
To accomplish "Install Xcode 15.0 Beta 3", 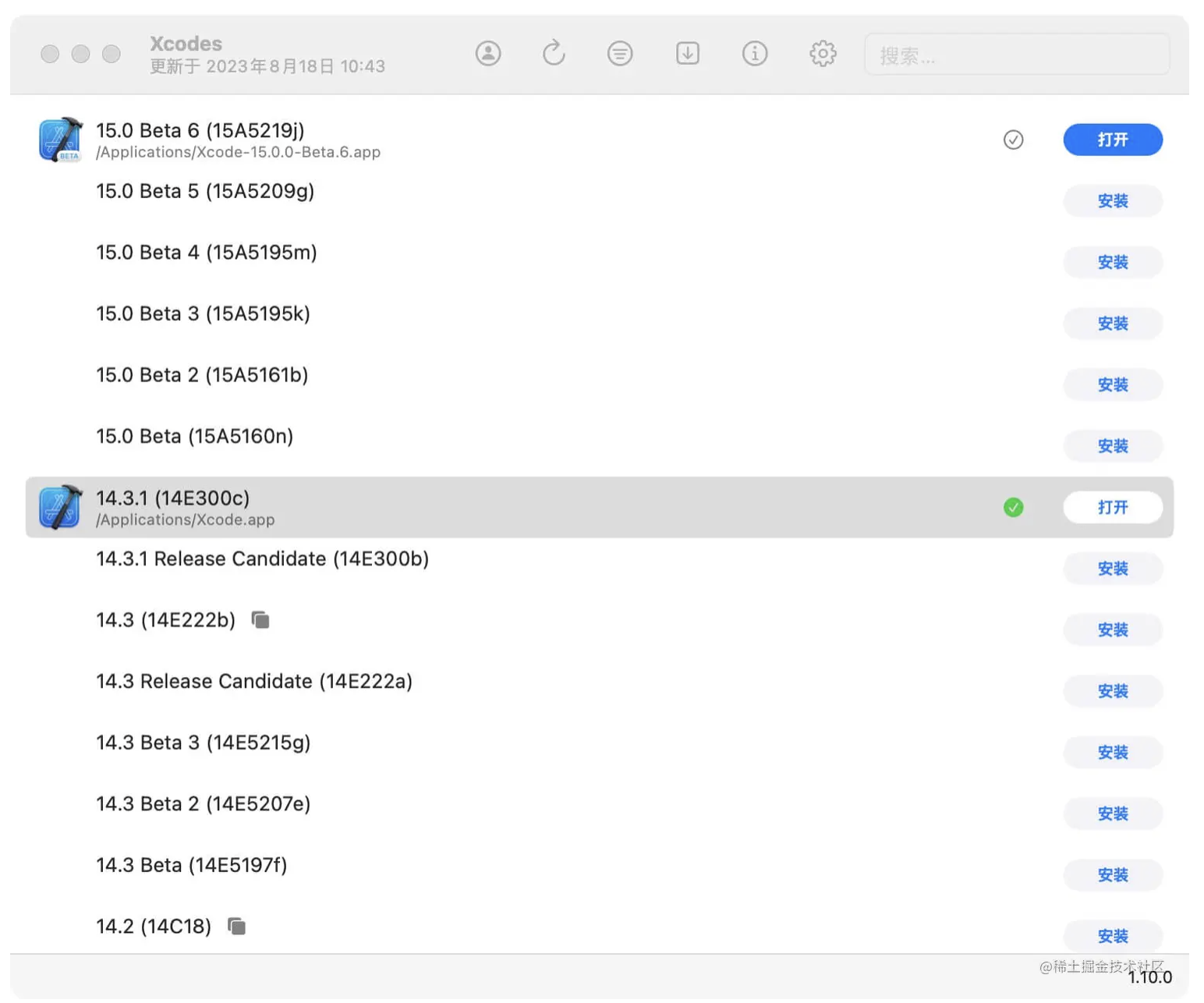I will click(1113, 324).
